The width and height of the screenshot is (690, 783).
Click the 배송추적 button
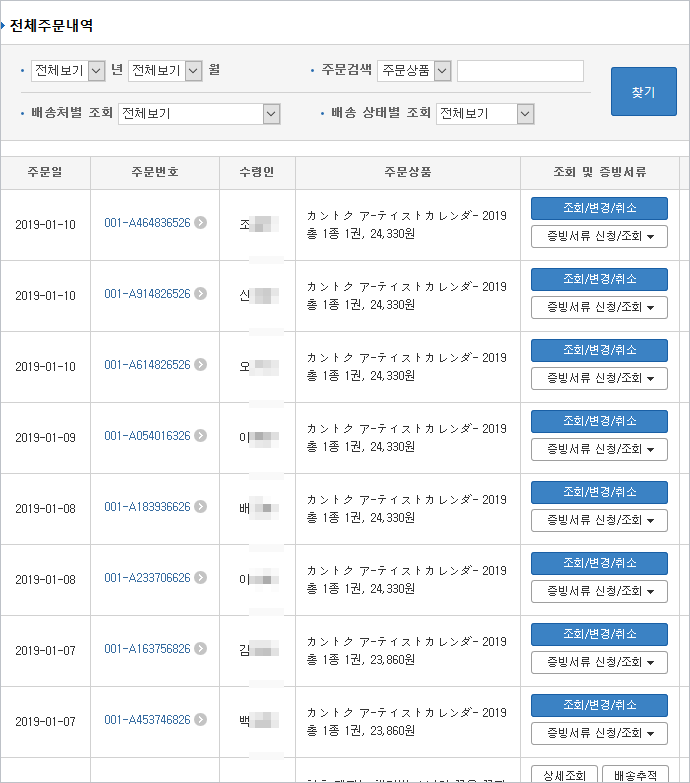635,775
